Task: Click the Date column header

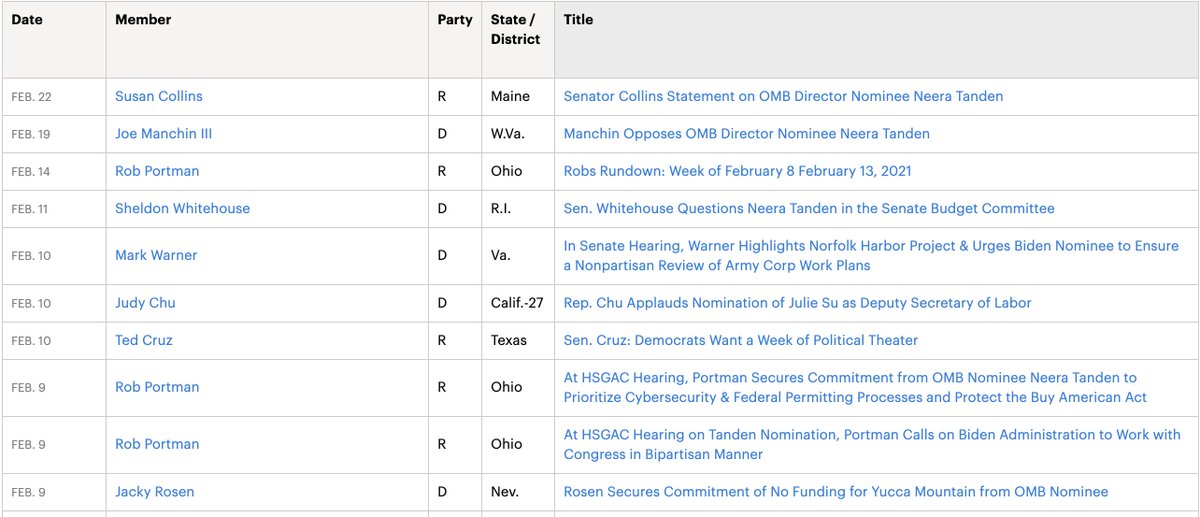Action: point(27,20)
